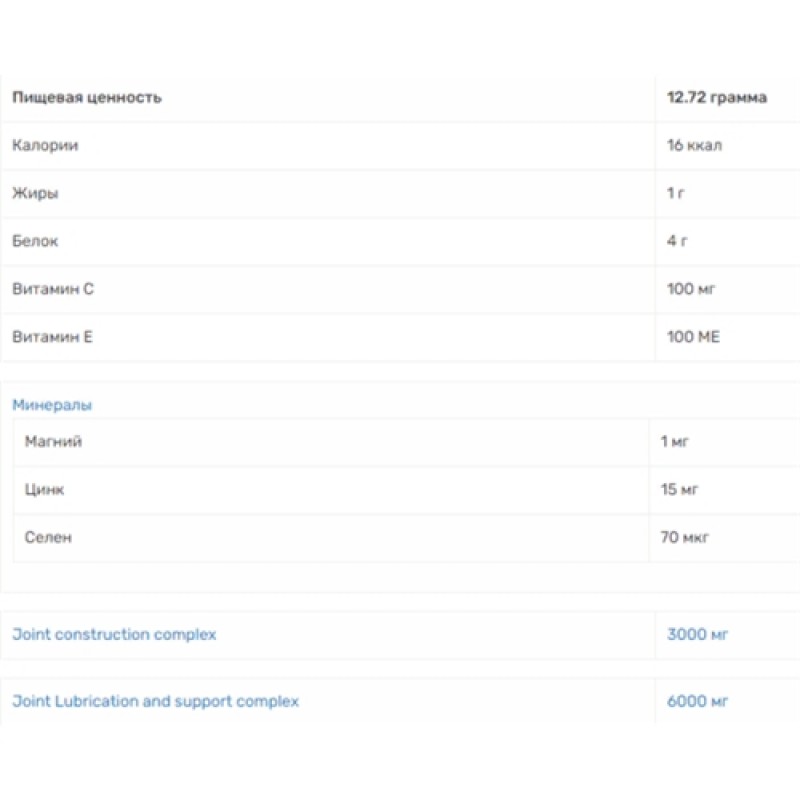Select the Пищевая ценность header cell
The height and width of the screenshot is (800, 800).
[x=87, y=97]
